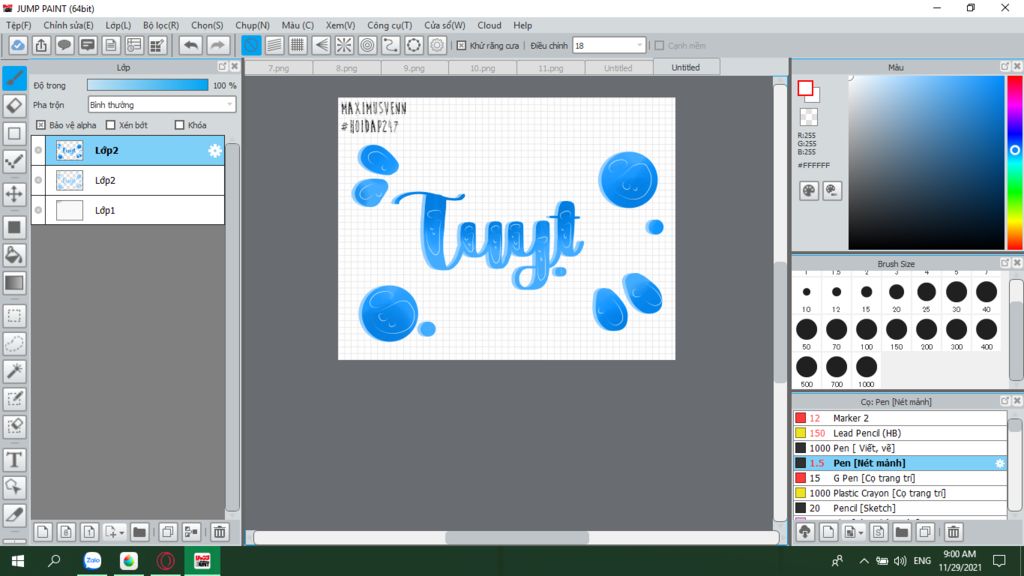Open the add-brush dropdown in brush panel
This screenshot has width=1024, height=576.
860,533
